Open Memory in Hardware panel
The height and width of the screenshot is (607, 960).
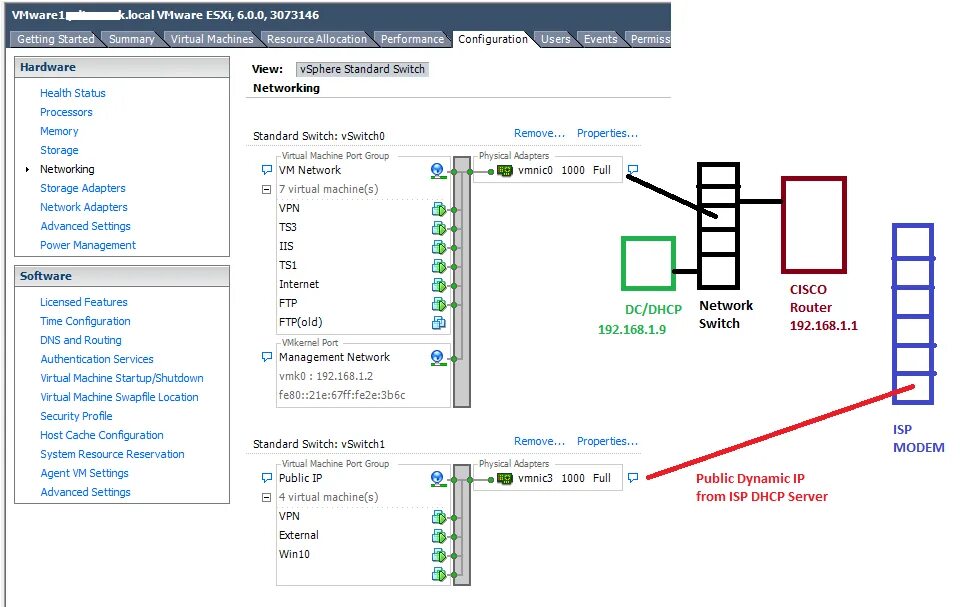tap(59, 131)
